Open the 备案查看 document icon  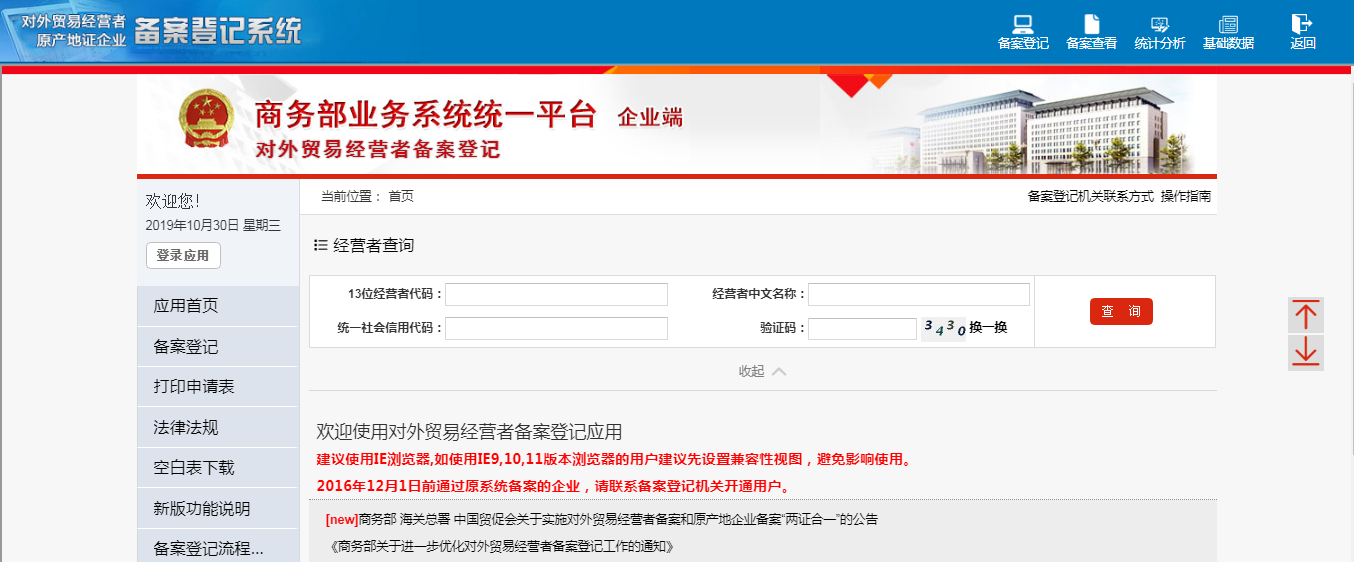pyautogui.click(x=1091, y=25)
